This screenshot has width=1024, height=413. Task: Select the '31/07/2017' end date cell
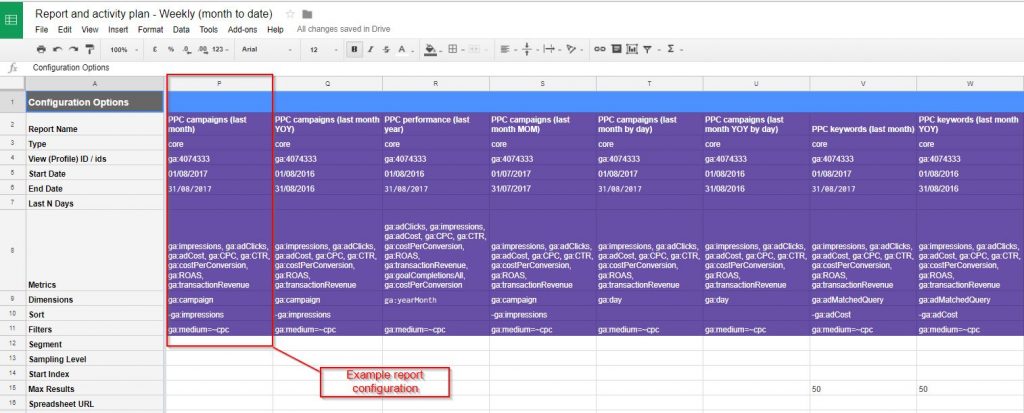(542, 189)
